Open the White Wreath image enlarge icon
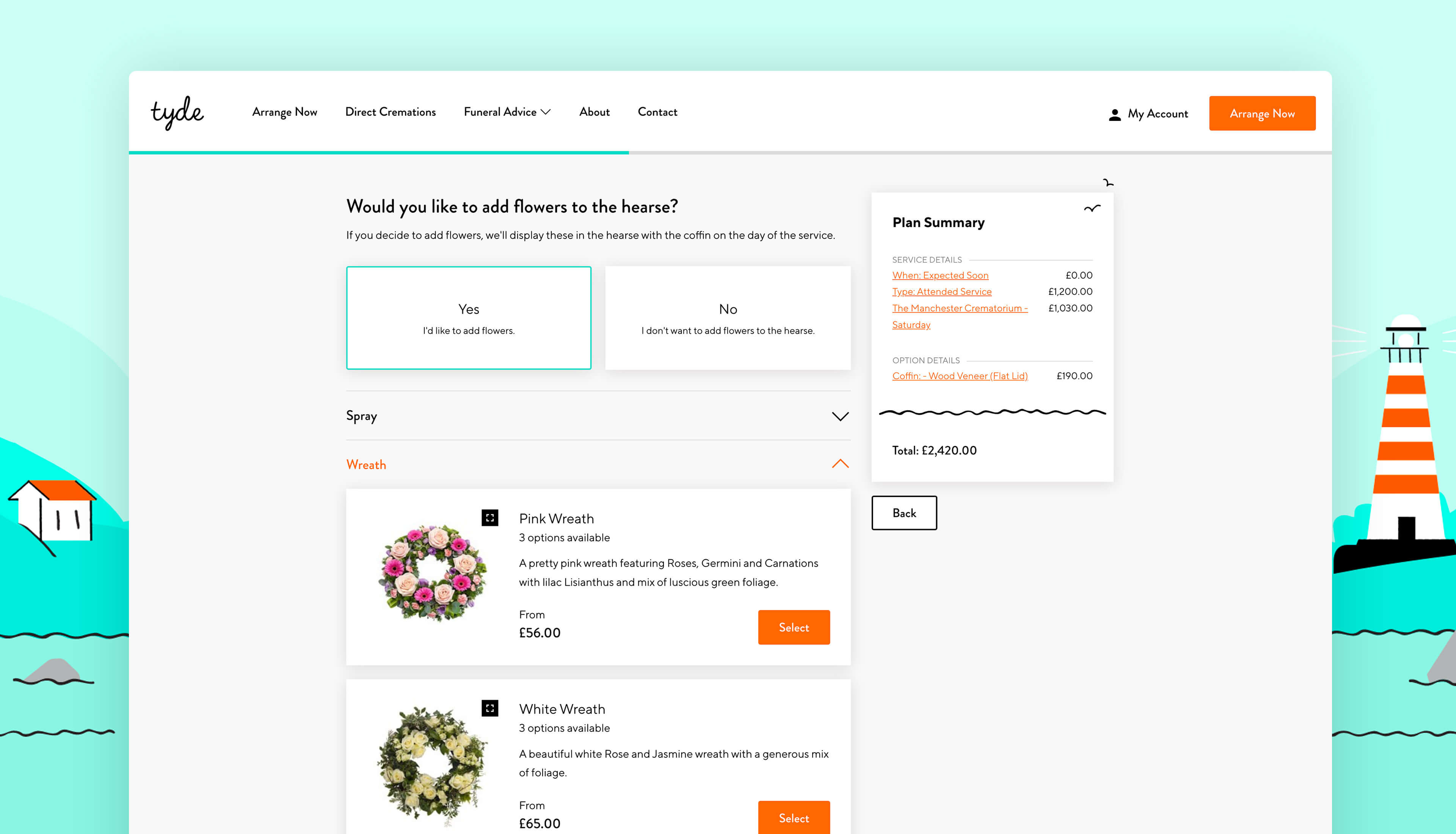 coord(491,709)
